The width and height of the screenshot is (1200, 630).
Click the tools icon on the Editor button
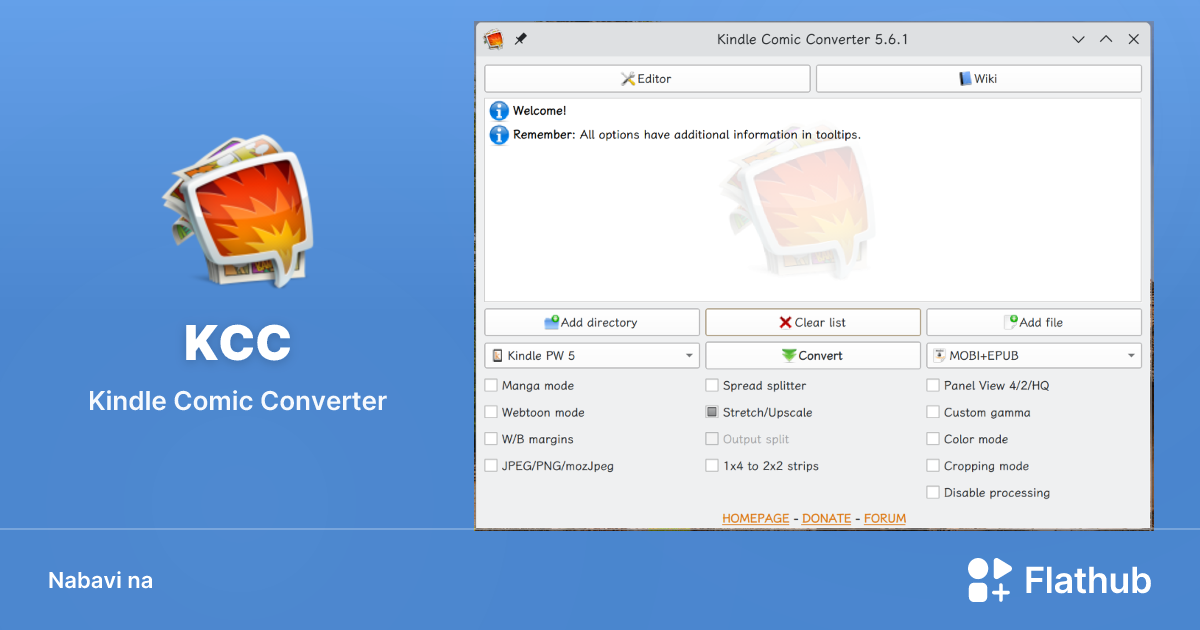tap(627, 78)
